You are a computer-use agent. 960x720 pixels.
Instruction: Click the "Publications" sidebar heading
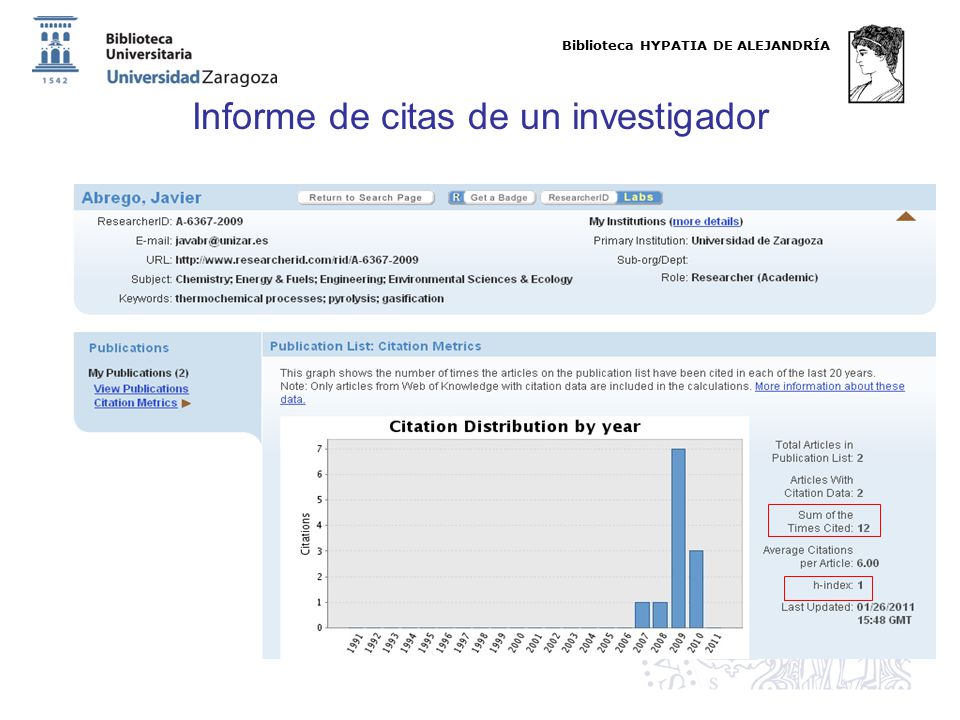pyautogui.click(x=129, y=348)
